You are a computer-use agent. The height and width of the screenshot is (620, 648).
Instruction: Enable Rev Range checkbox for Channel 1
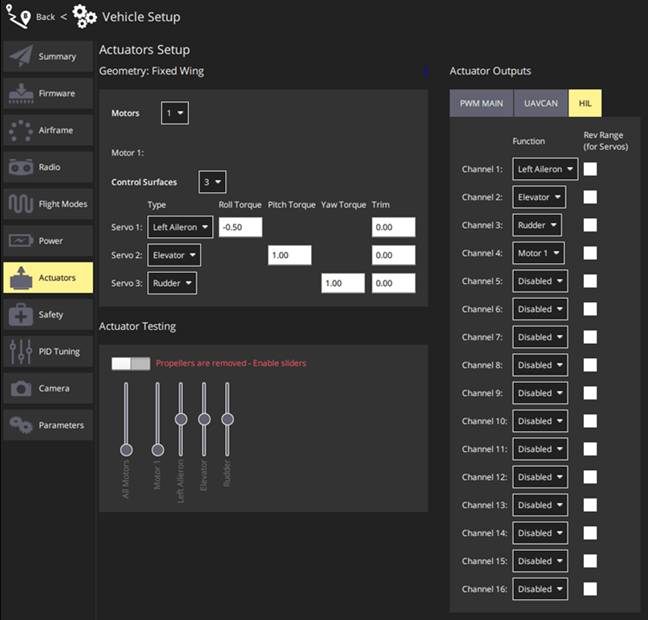590,169
